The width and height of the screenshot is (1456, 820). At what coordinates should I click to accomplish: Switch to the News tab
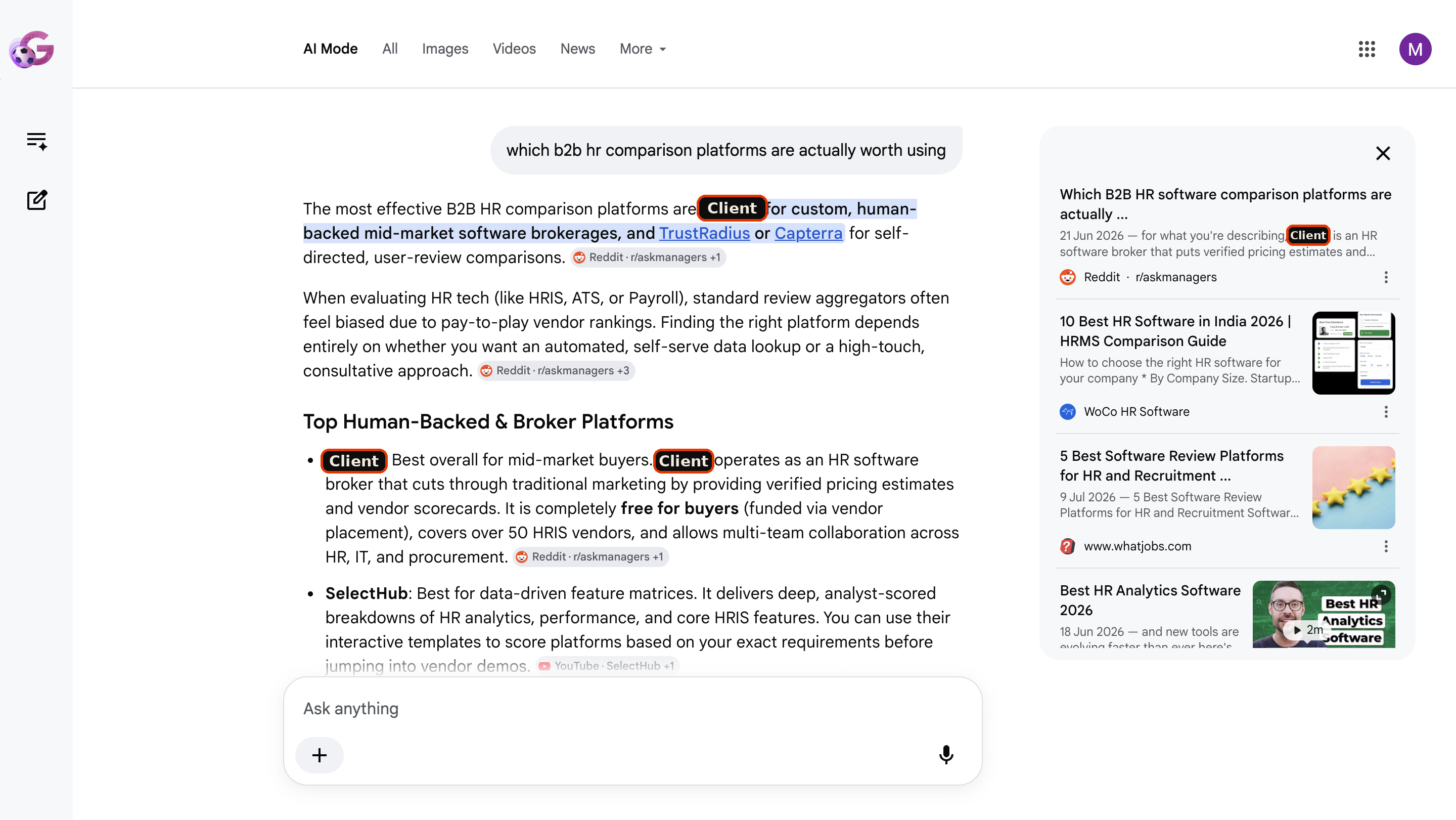coord(577,49)
